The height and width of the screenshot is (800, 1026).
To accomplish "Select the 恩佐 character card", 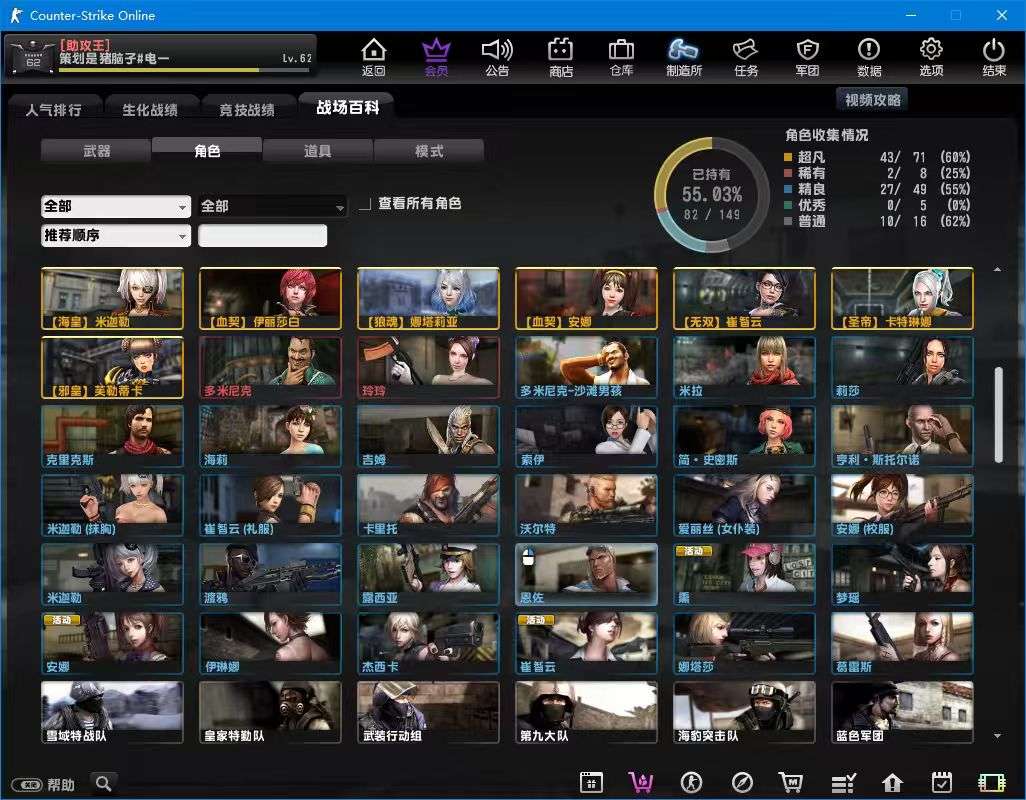I will pyautogui.click(x=586, y=574).
